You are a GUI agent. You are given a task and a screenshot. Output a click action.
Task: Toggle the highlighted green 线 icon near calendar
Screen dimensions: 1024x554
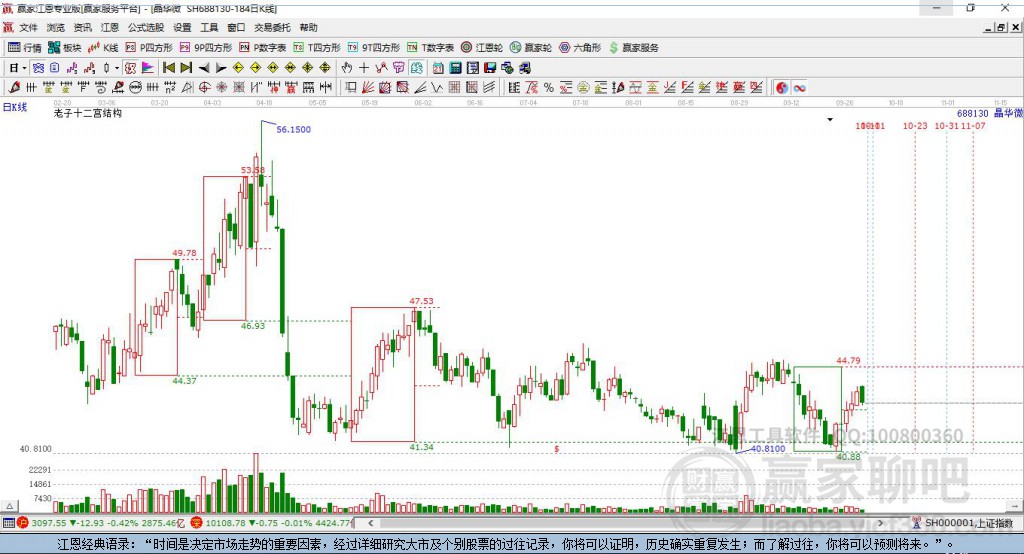(x=416, y=68)
